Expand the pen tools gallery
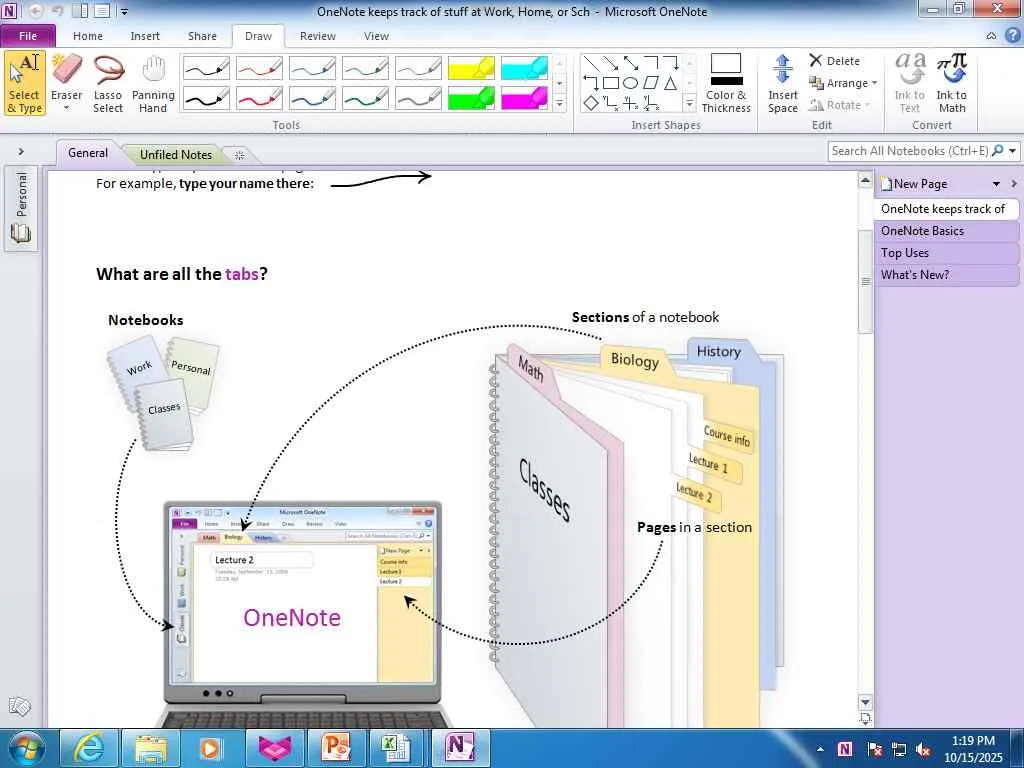1024x768 pixels. tap(560, 104)
